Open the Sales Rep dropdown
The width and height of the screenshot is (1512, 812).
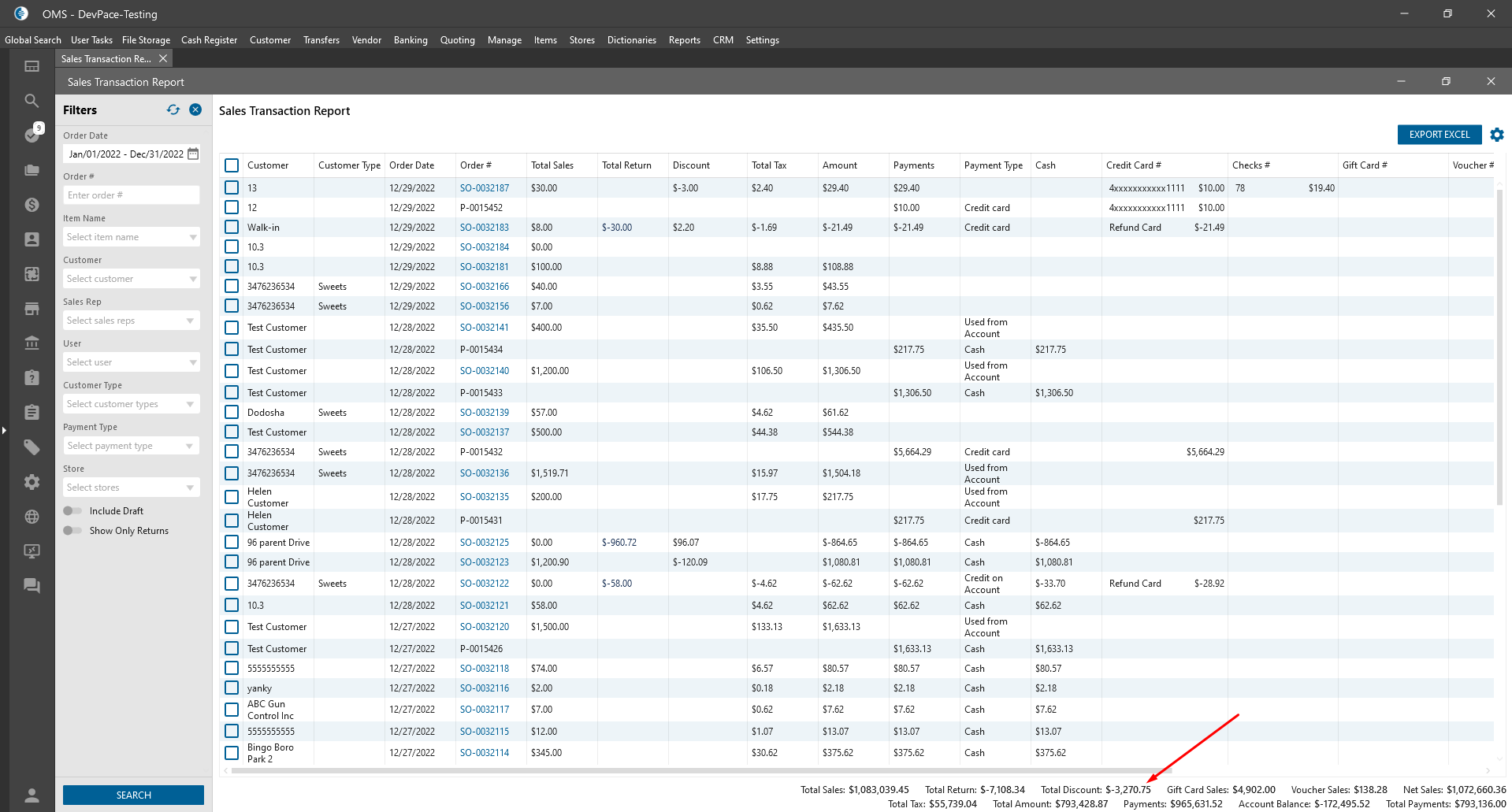131,321
